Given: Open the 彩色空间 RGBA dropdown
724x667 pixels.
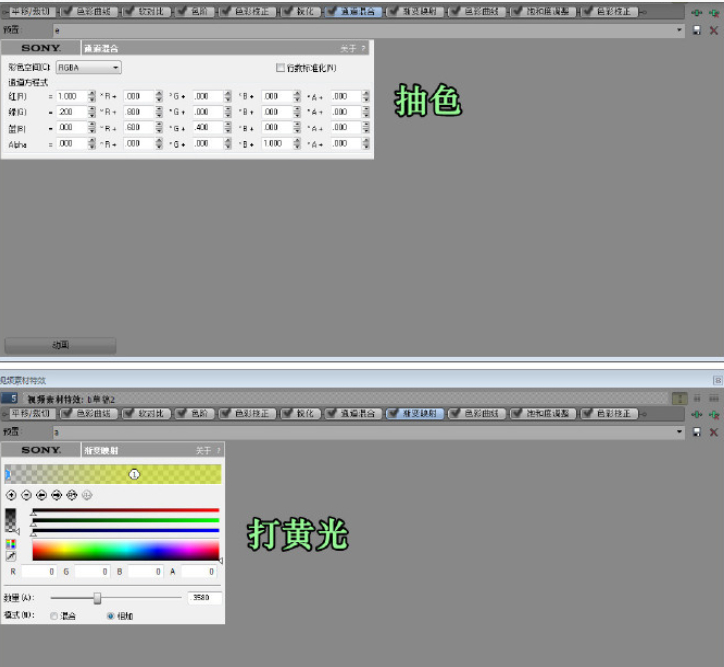Looking at the screenshot, I should (89, 67).
